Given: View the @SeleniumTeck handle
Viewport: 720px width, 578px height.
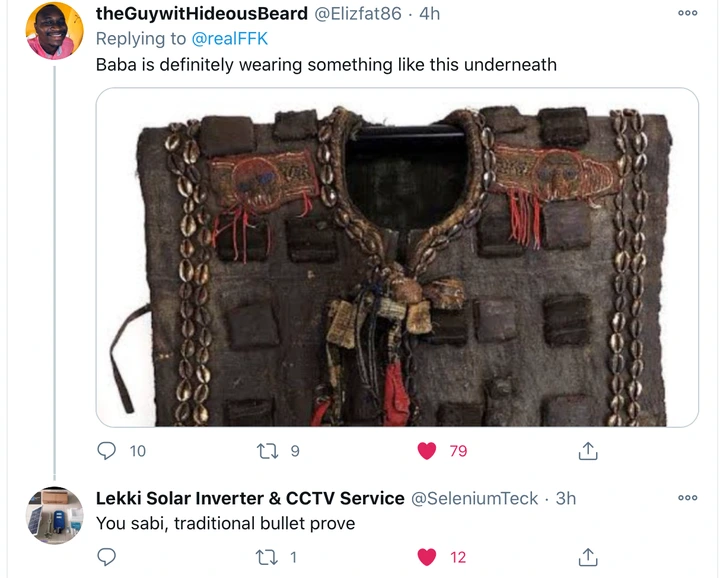Looking at the screenshot, I should 474,498.
